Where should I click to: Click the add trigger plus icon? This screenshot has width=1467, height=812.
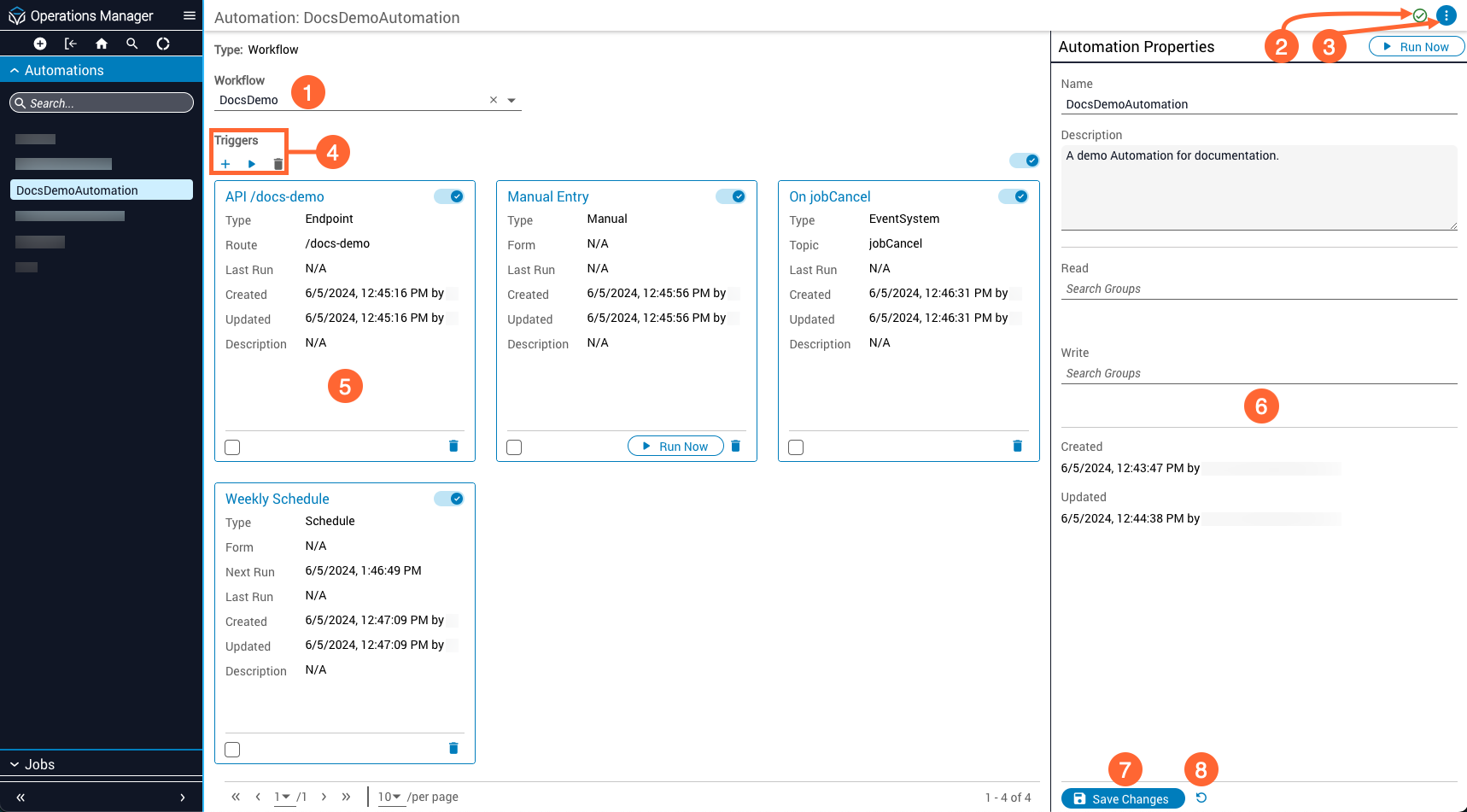pyautogui.click(x=225, y=164)
